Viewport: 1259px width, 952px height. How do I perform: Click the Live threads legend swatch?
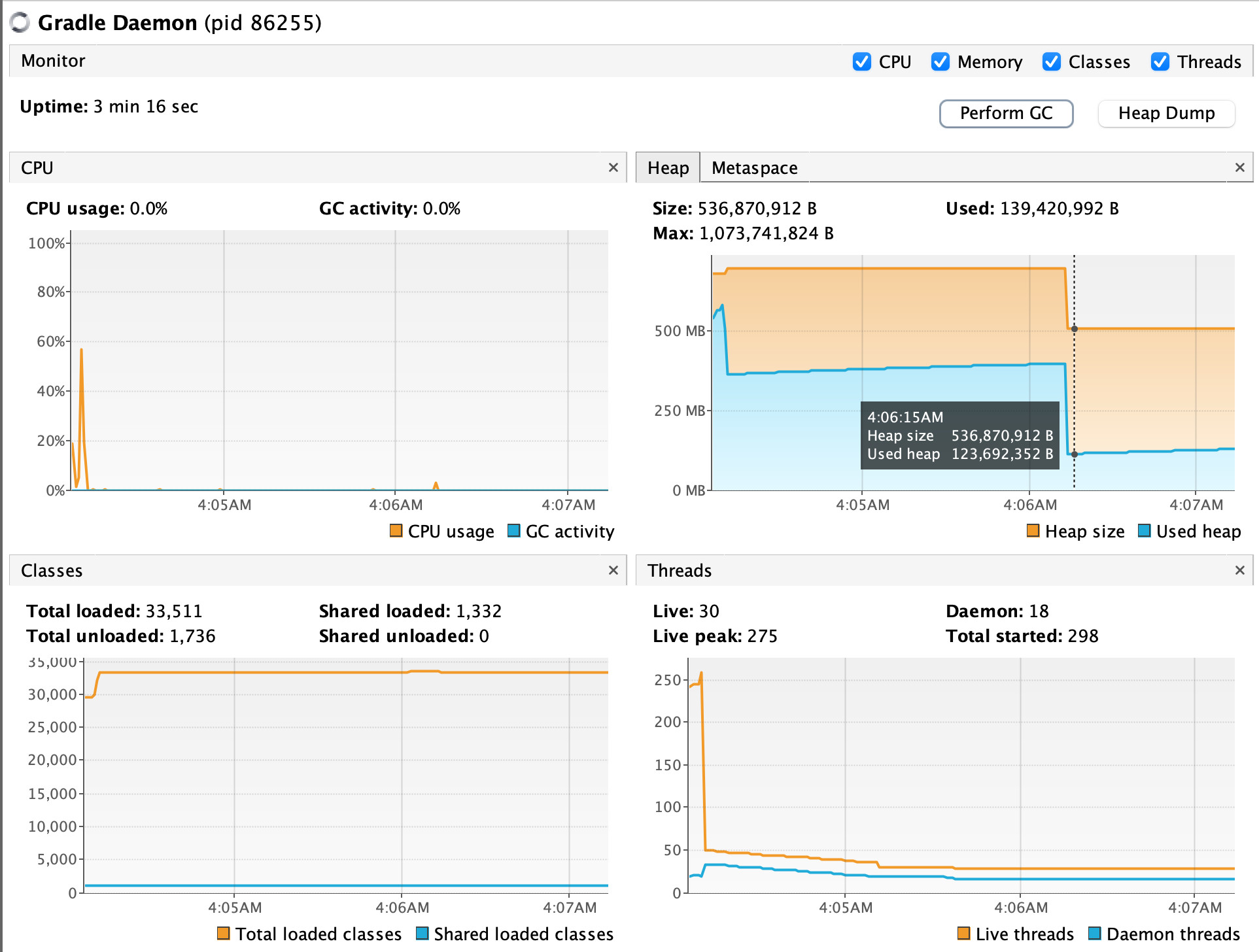963,933
